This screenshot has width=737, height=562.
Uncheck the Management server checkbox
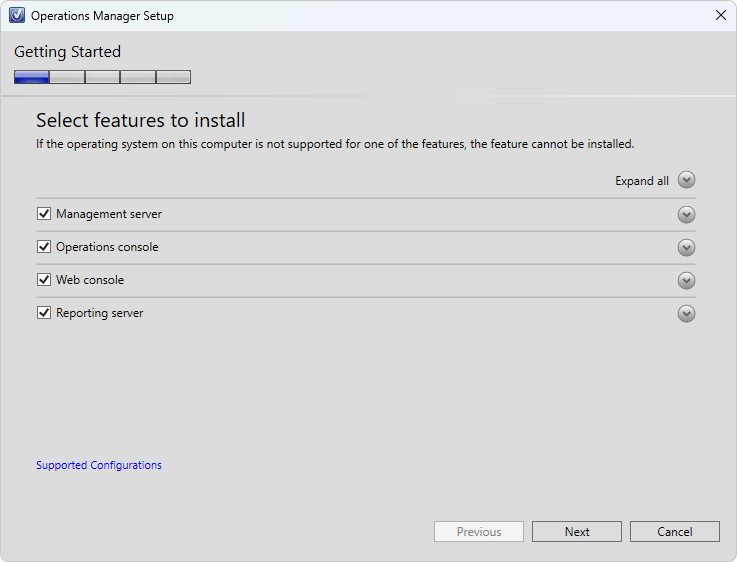click(x=44, y=214)
